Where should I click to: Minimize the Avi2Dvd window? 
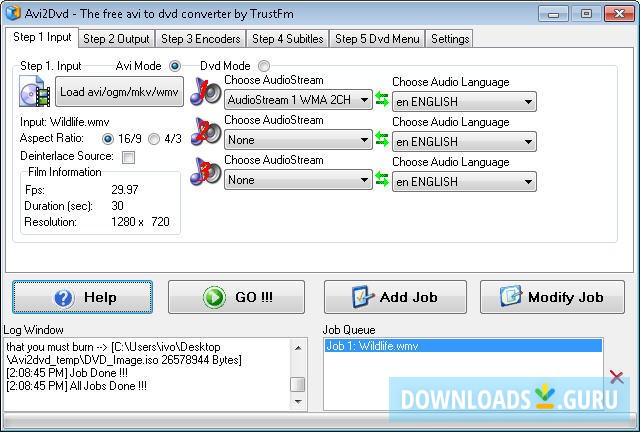pos(553,14)
